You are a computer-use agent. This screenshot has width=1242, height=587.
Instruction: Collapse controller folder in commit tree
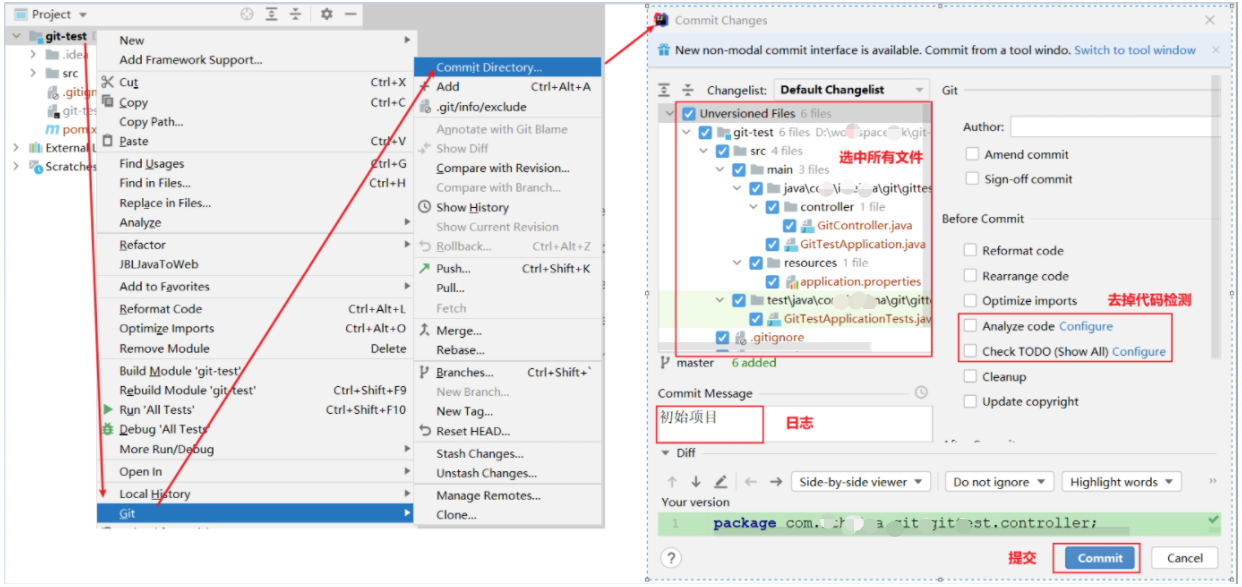click(x=755, y=207)
